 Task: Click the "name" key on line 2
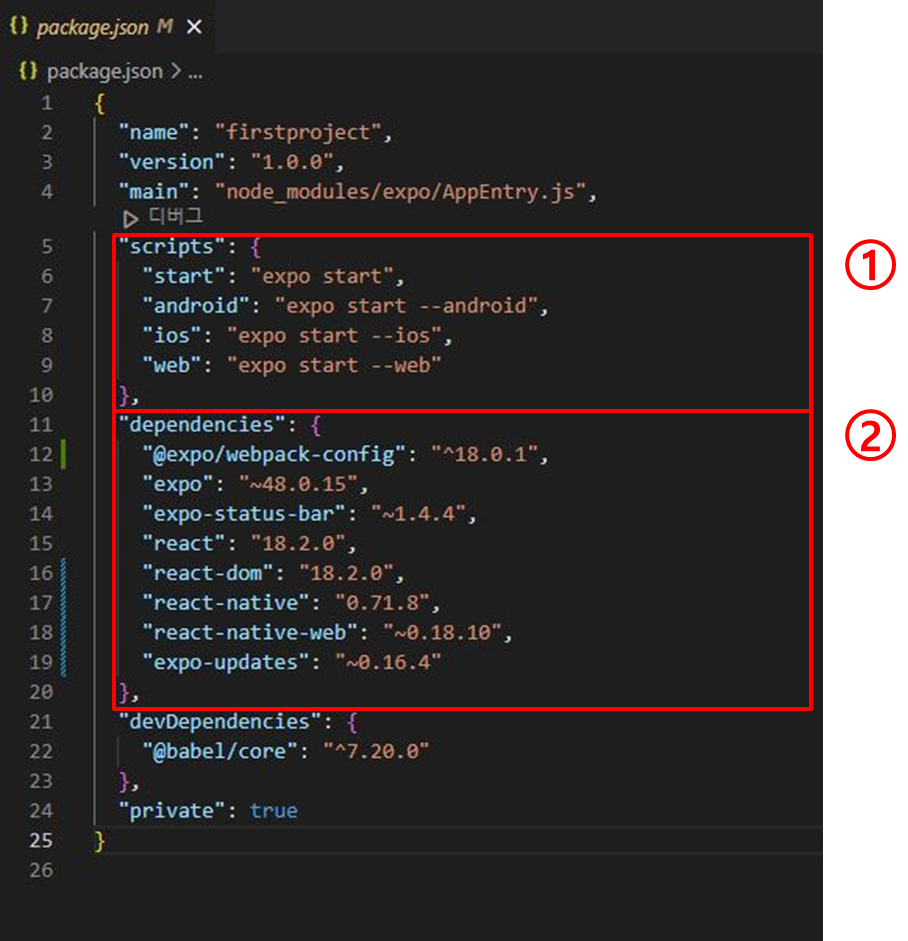point(154,132)
